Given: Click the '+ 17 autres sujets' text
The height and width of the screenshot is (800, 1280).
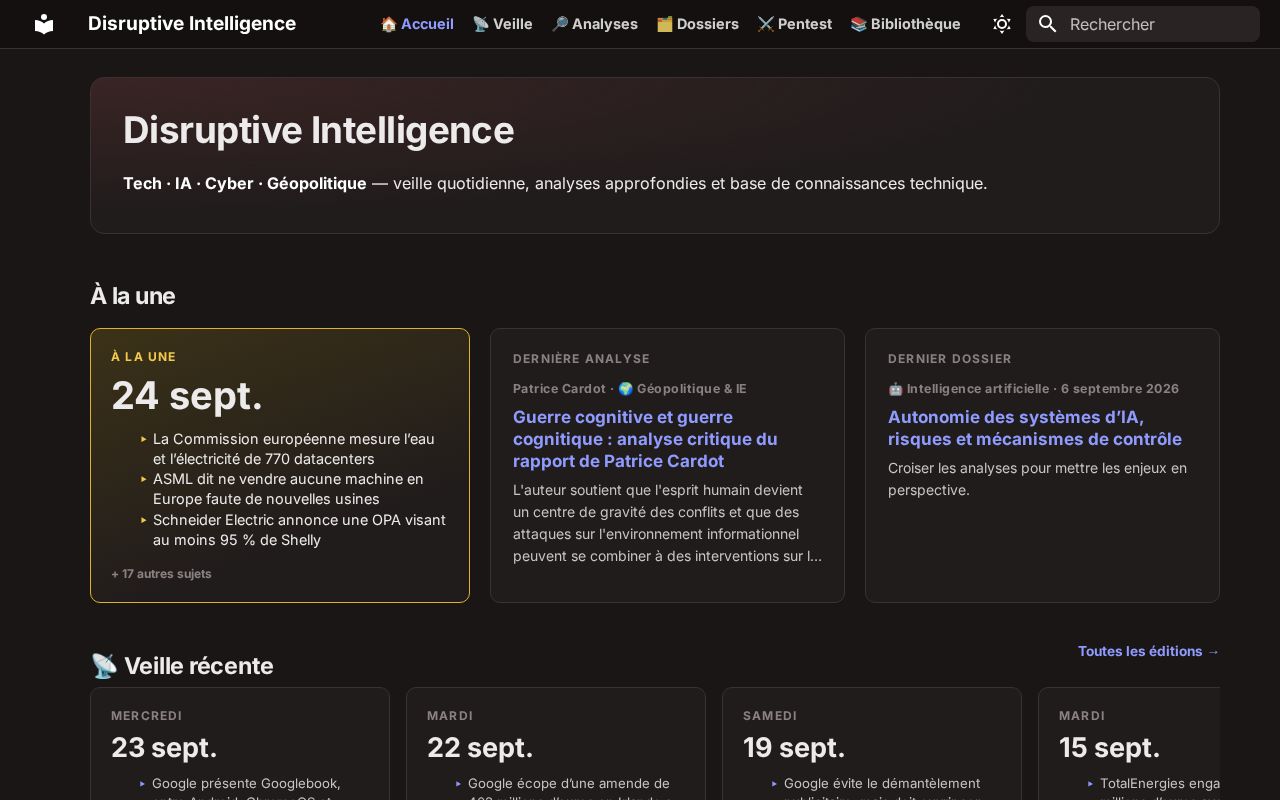Looking at the screenshot, I should [161, 574].
